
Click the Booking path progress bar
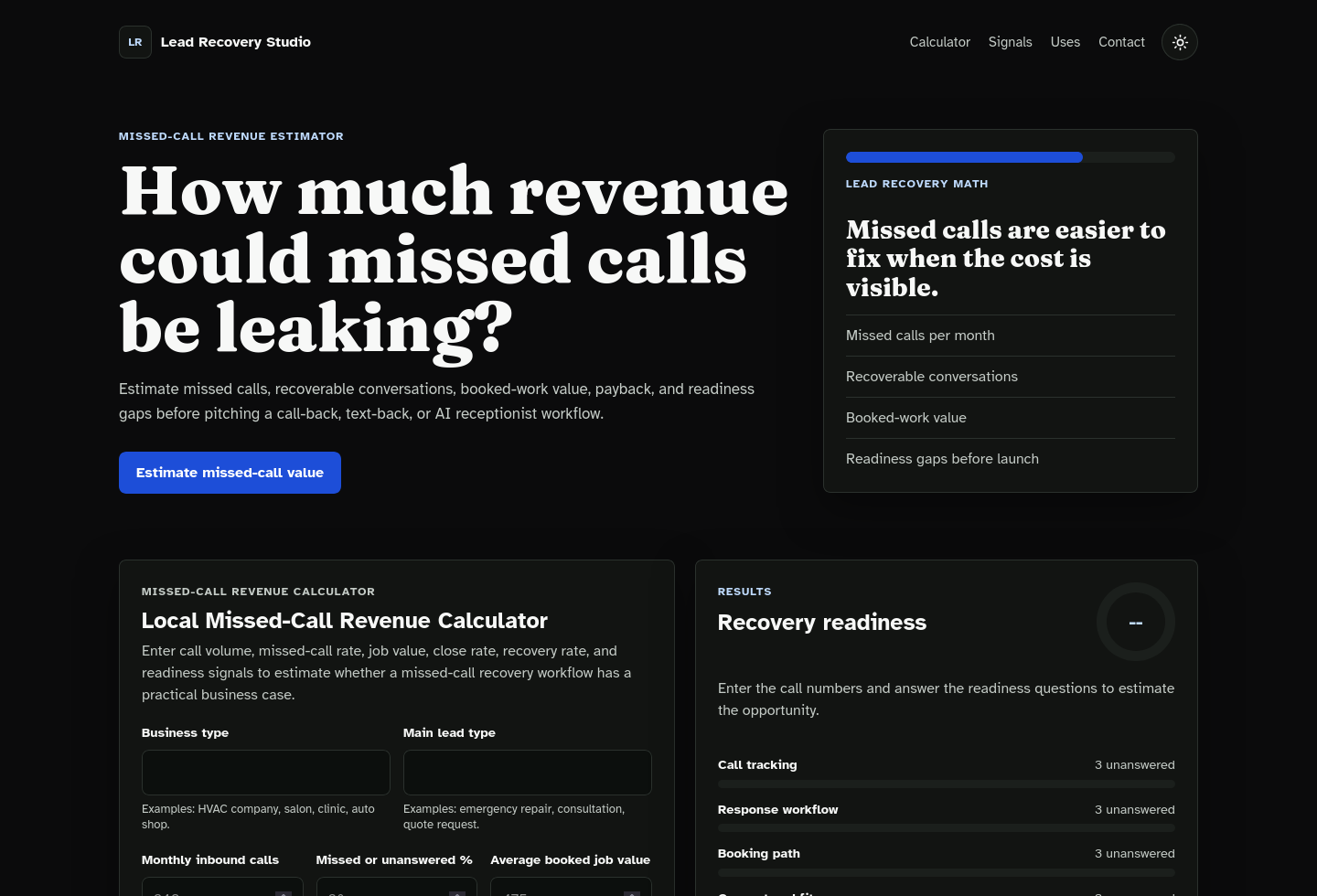click(947, 872)
